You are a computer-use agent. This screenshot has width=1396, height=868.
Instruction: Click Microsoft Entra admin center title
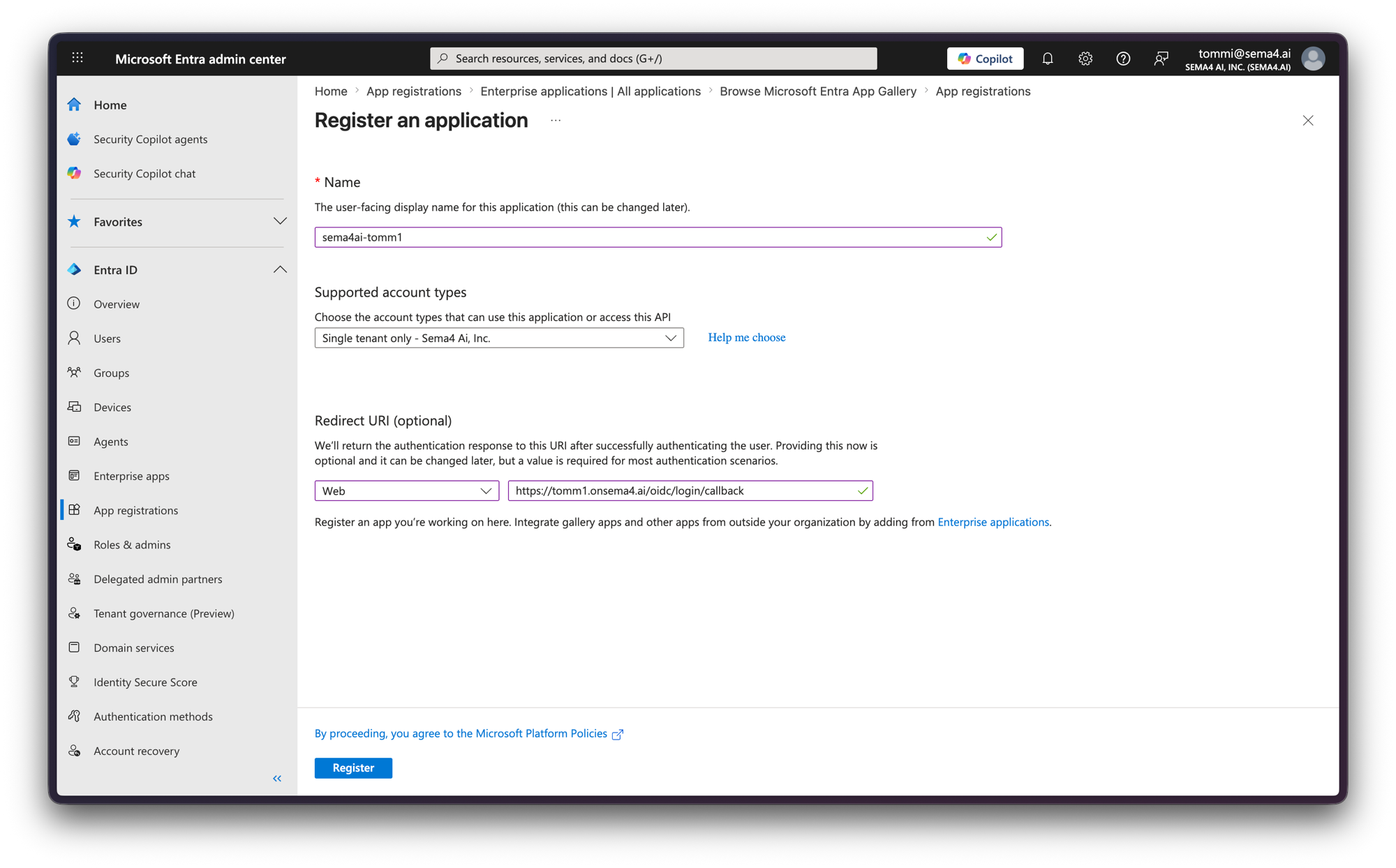(200, 59)
